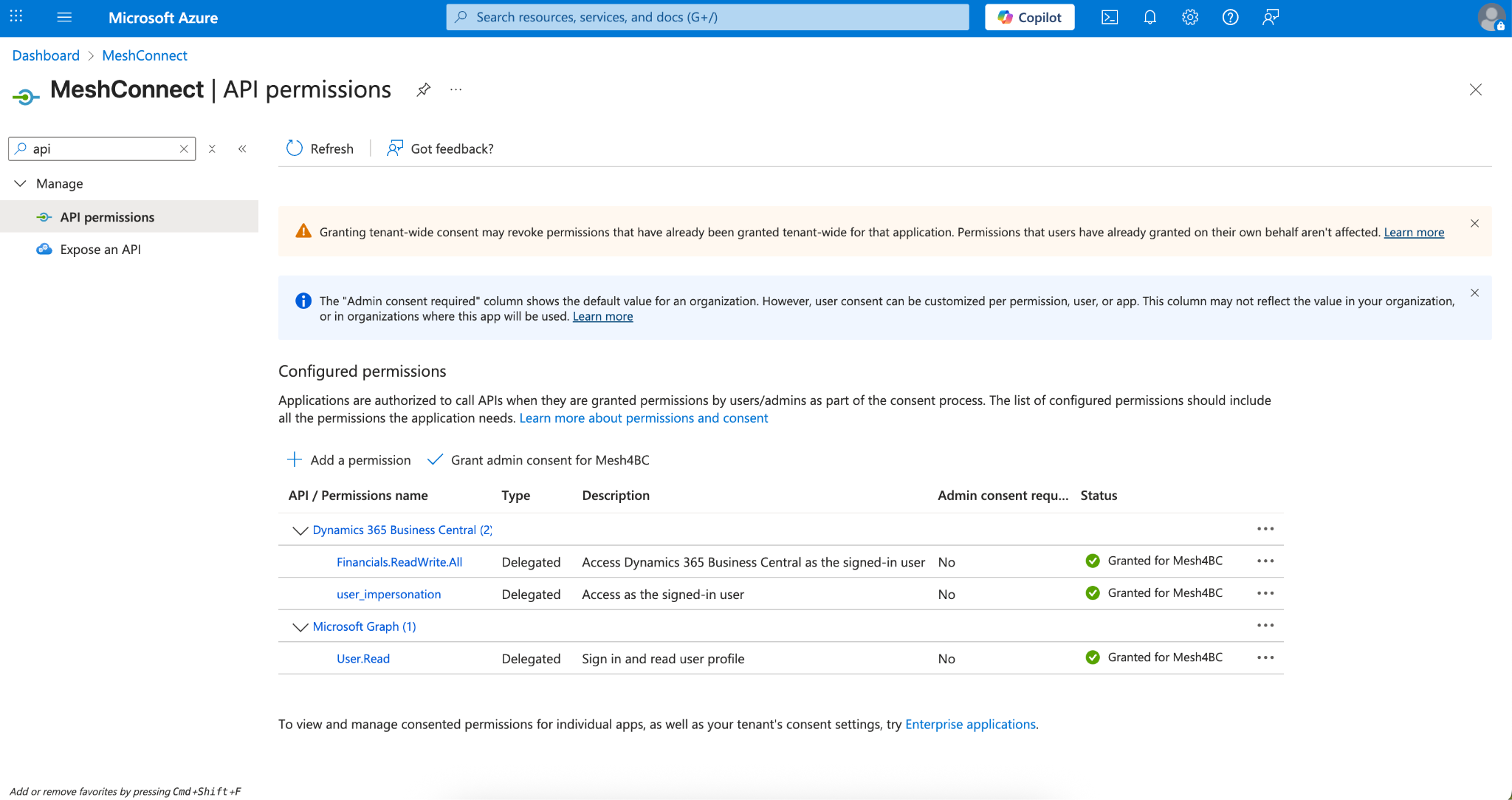Click the Azure global search box

point(707,17)
